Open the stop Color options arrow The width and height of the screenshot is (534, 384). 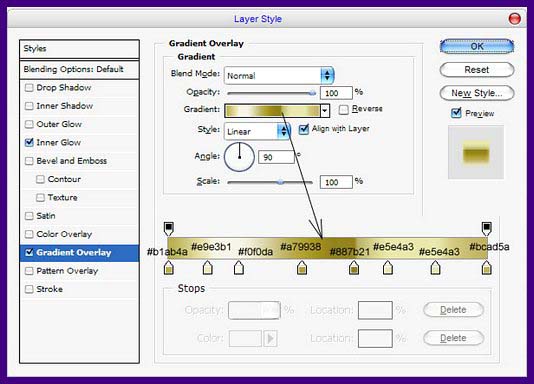[x=270, y=339]
